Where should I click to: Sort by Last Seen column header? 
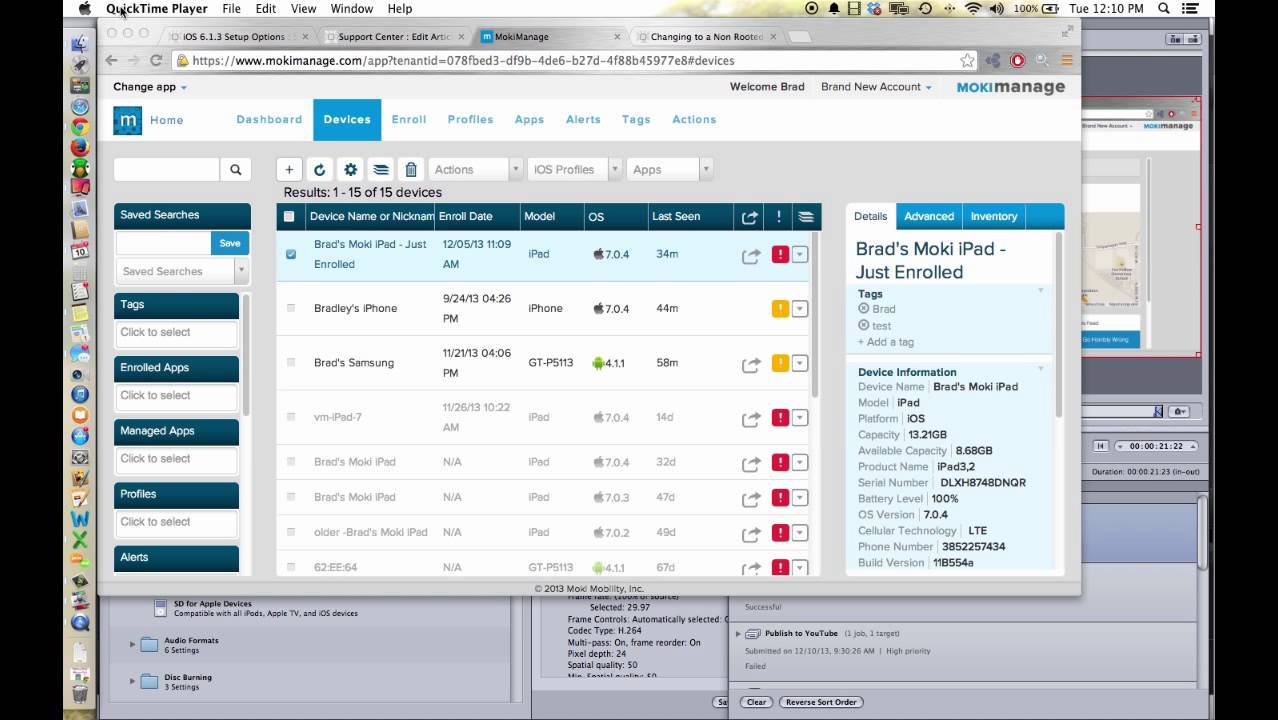pos(689,216)
